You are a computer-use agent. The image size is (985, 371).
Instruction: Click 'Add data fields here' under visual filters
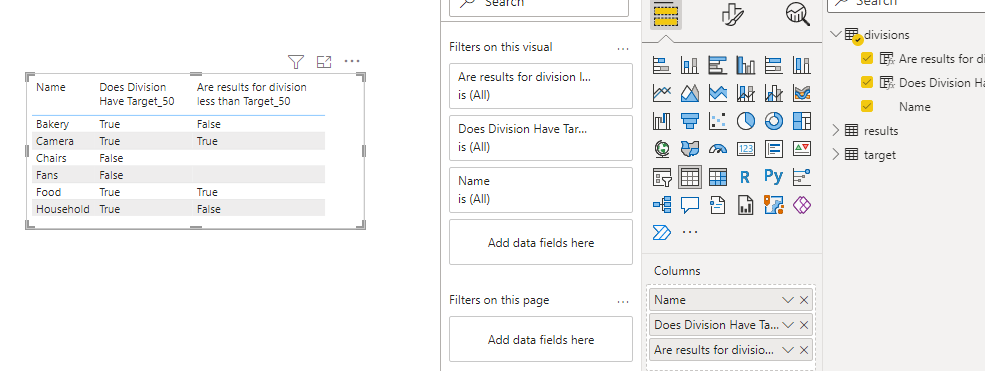tap(541, 242)
